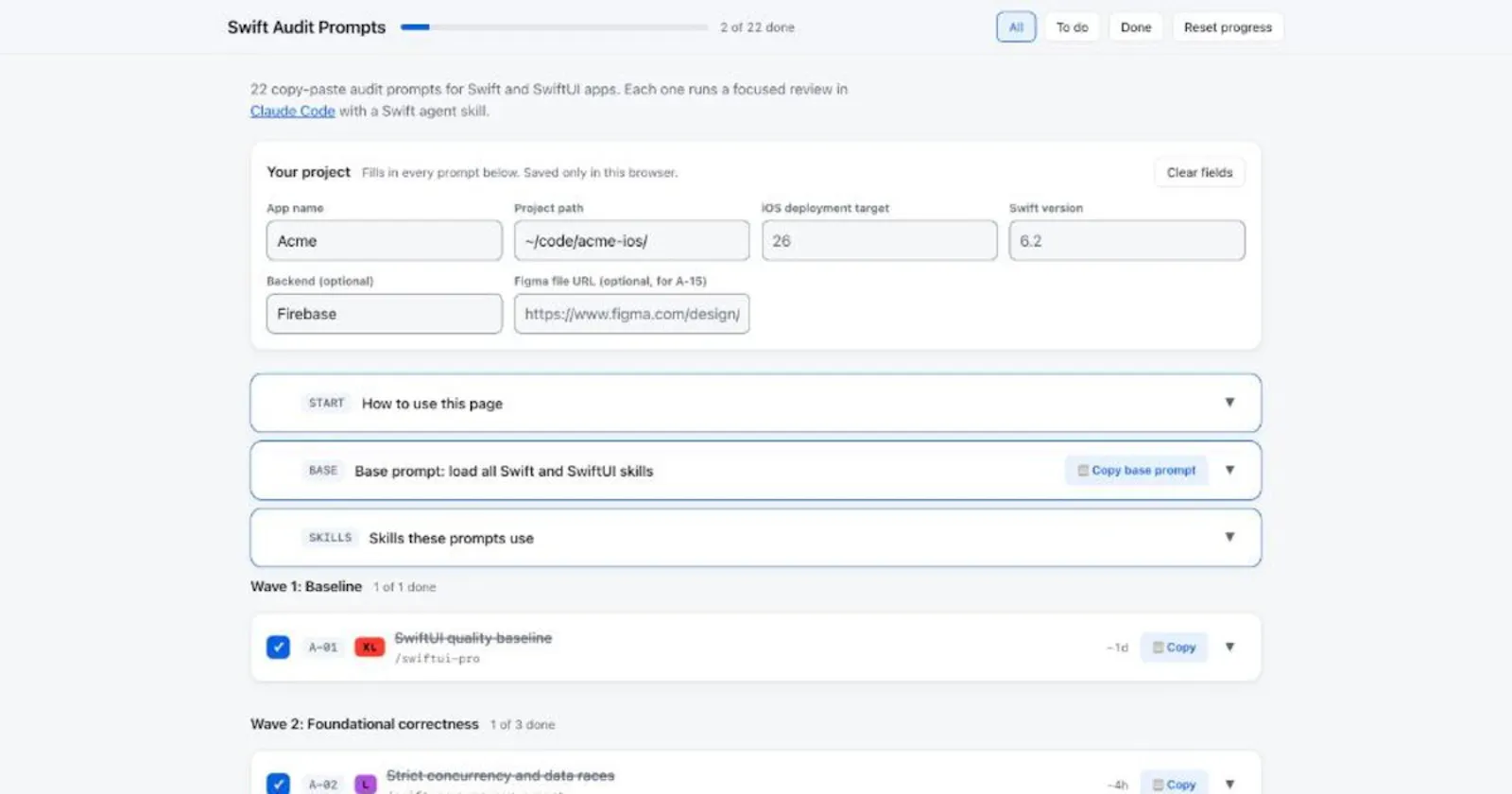Switch to the Done filter
Viewport: 1512px width, 794px height.
[1136, 27]
